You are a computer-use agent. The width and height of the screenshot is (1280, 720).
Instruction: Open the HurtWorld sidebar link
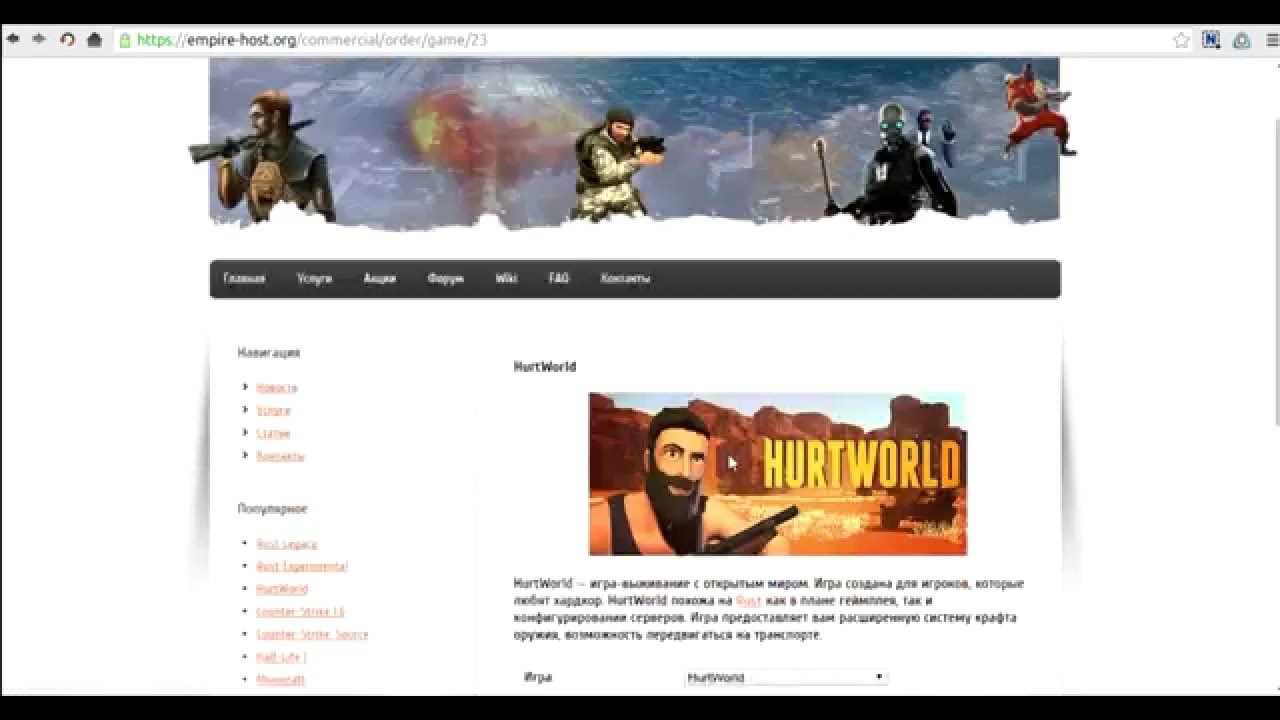282,589
